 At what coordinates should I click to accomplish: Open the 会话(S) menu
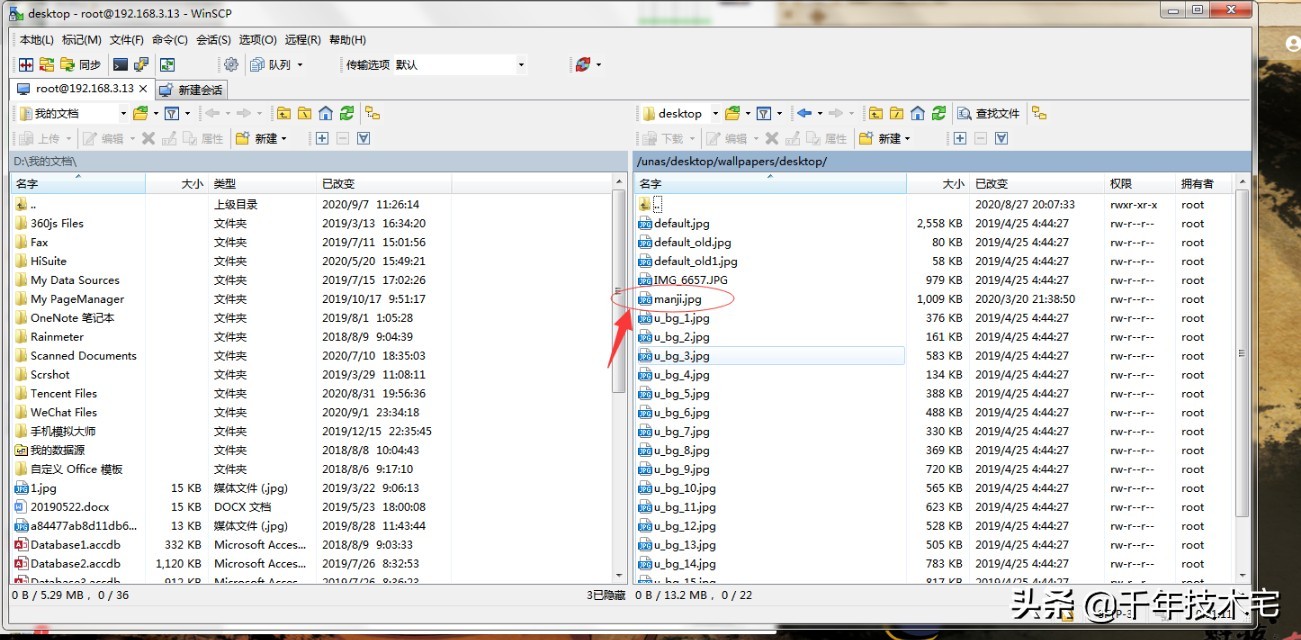[x=214, y=40]
